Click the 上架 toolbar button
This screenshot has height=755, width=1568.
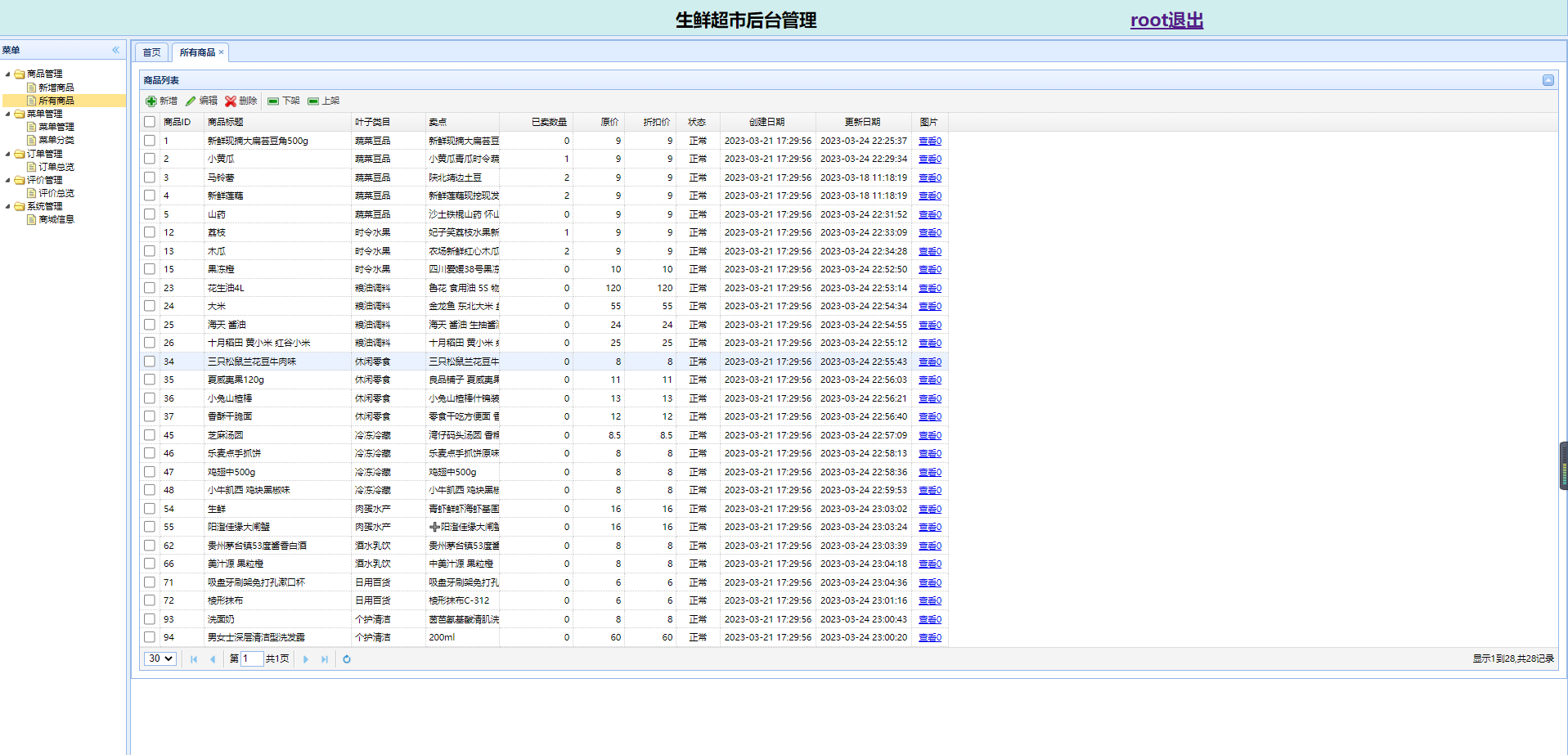pos(323,101)
